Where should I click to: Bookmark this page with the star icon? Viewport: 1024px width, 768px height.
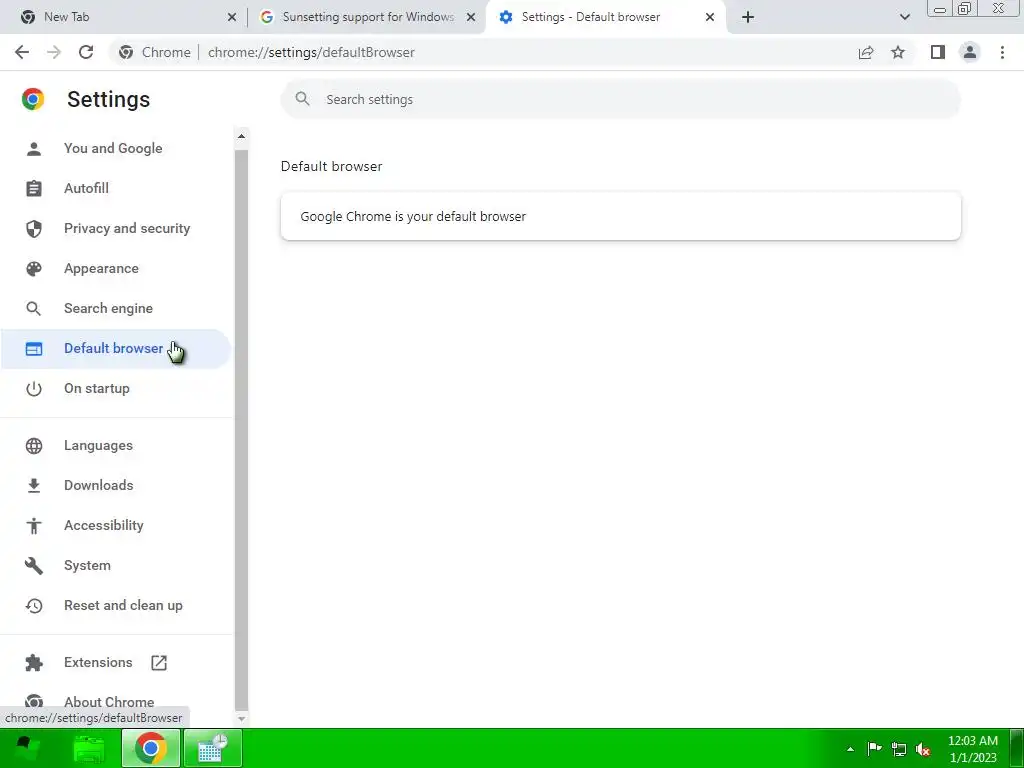[x=898, y=52]
